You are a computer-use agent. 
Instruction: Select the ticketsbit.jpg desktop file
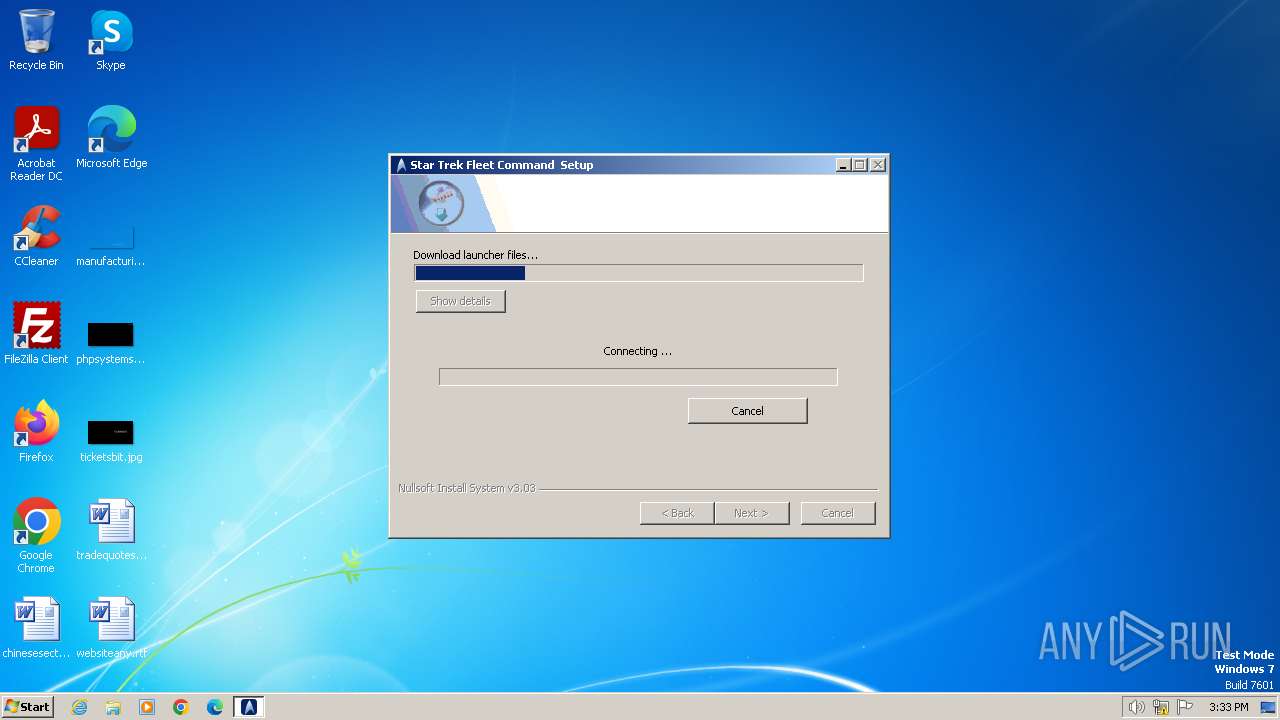point(110,440)
